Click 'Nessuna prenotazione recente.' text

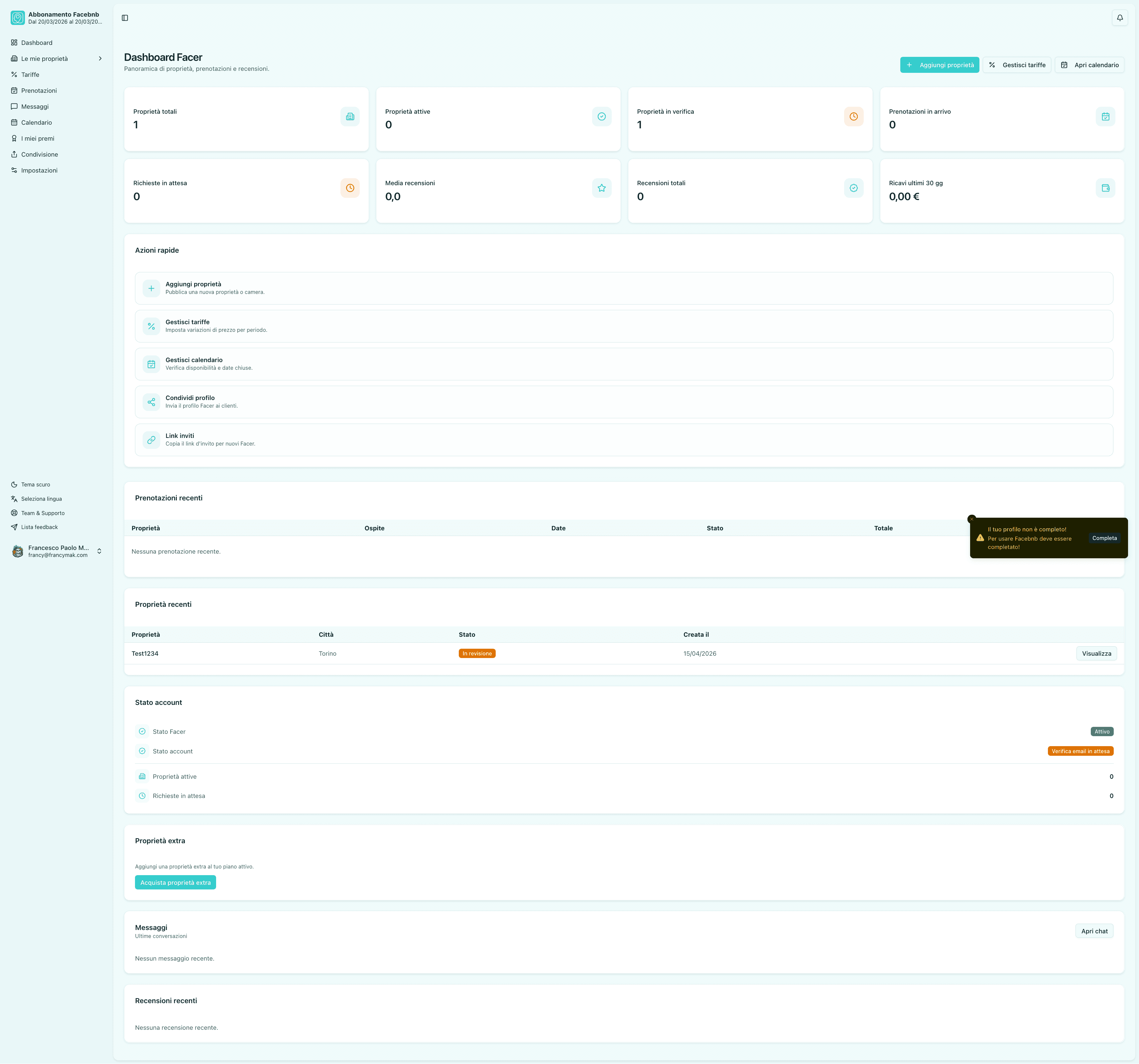point(176,552)
